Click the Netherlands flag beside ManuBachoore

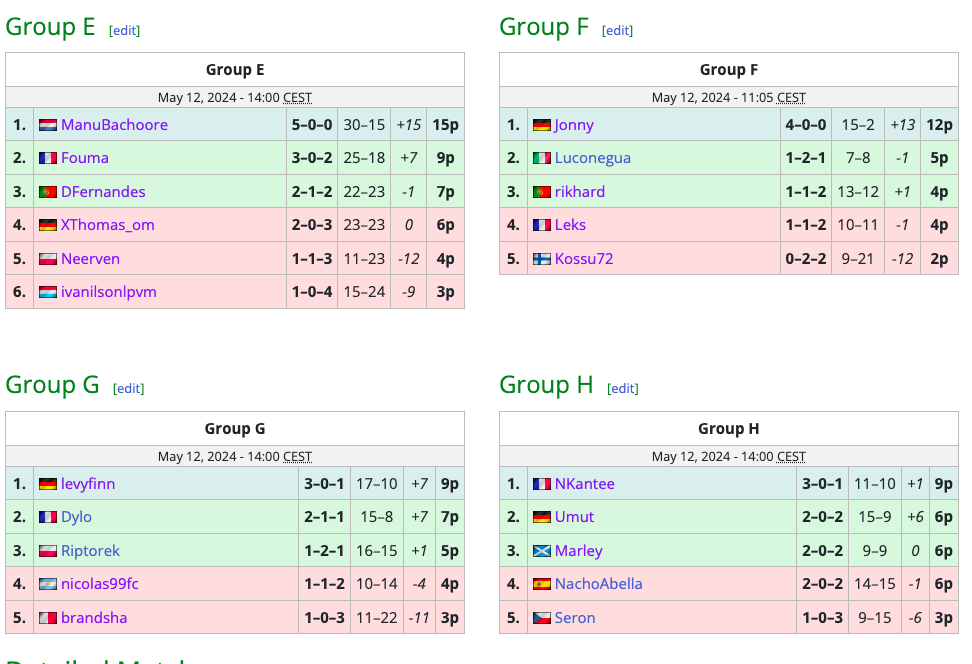pyautogui.click(x=47, y=125)
